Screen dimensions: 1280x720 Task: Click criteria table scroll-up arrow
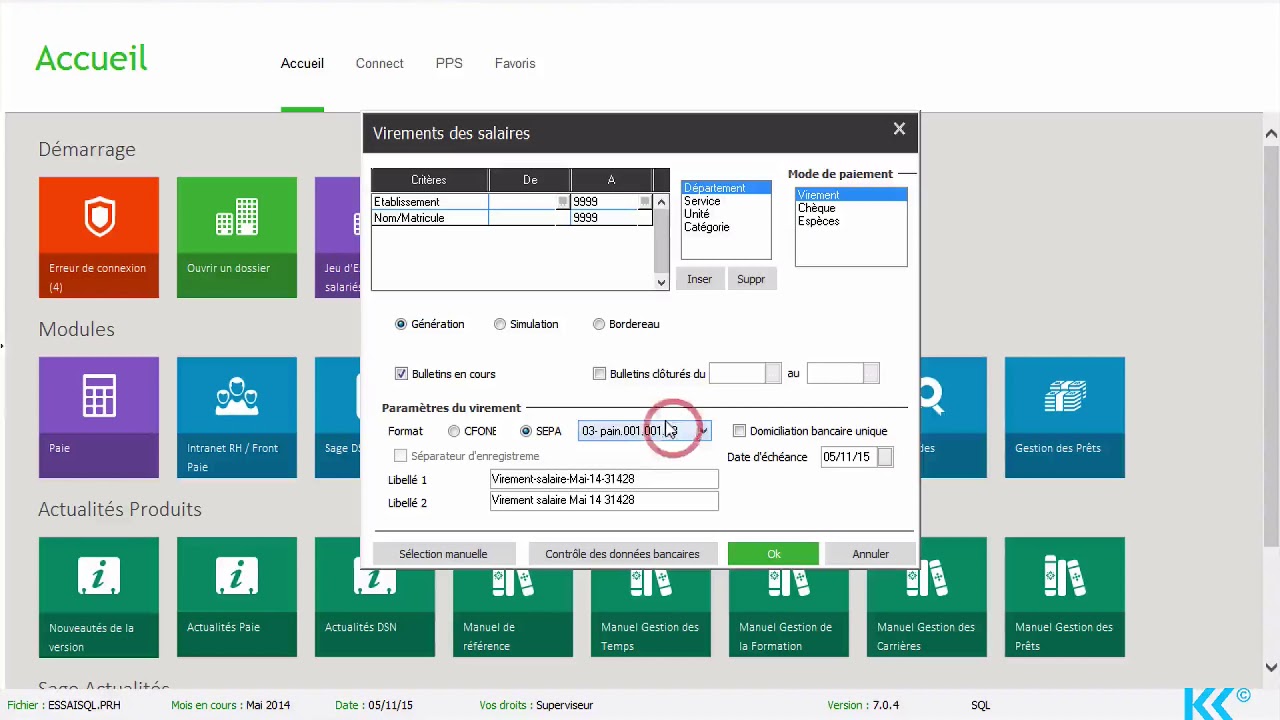coord(661,203)
